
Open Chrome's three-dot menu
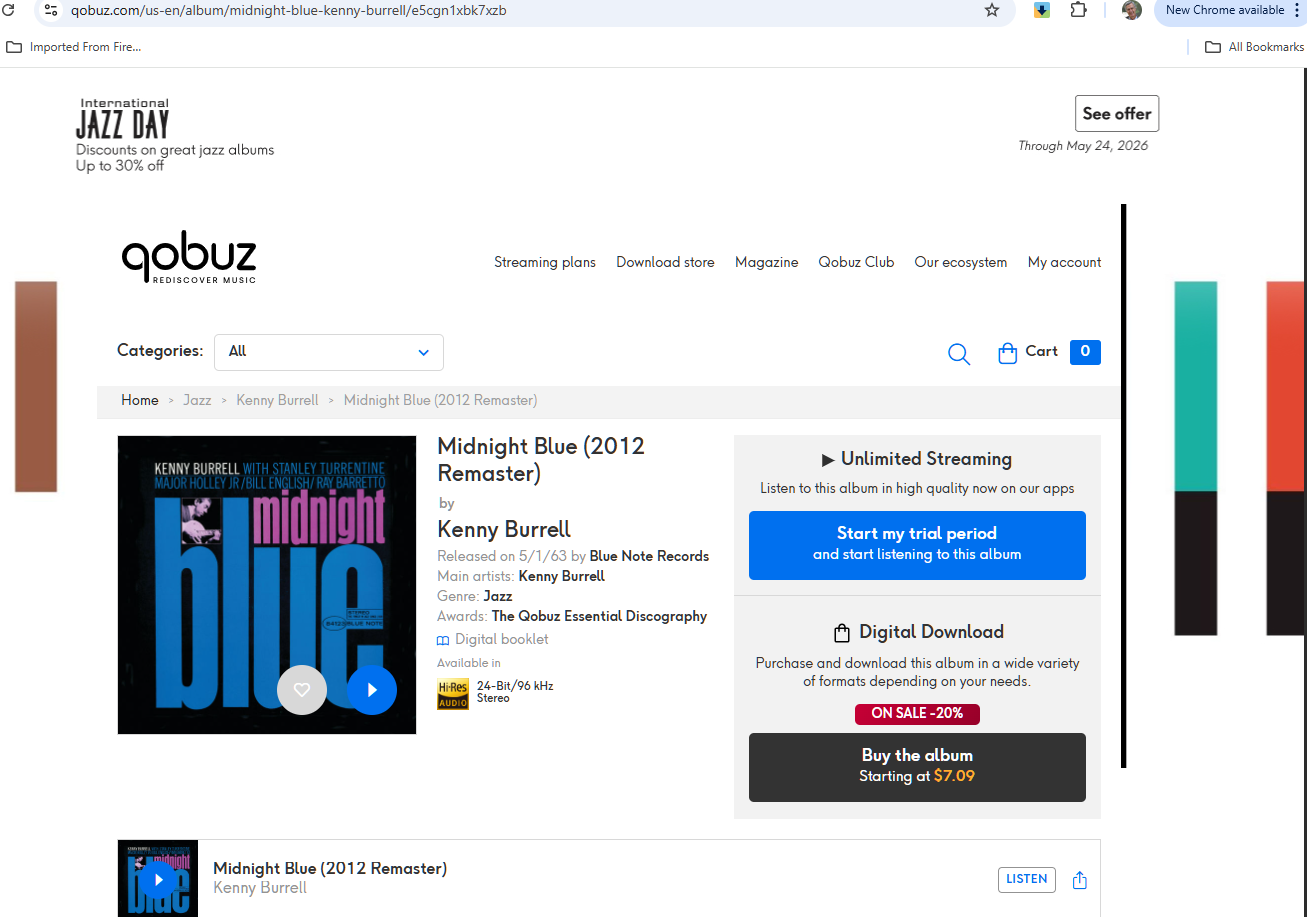(1297, 10)
